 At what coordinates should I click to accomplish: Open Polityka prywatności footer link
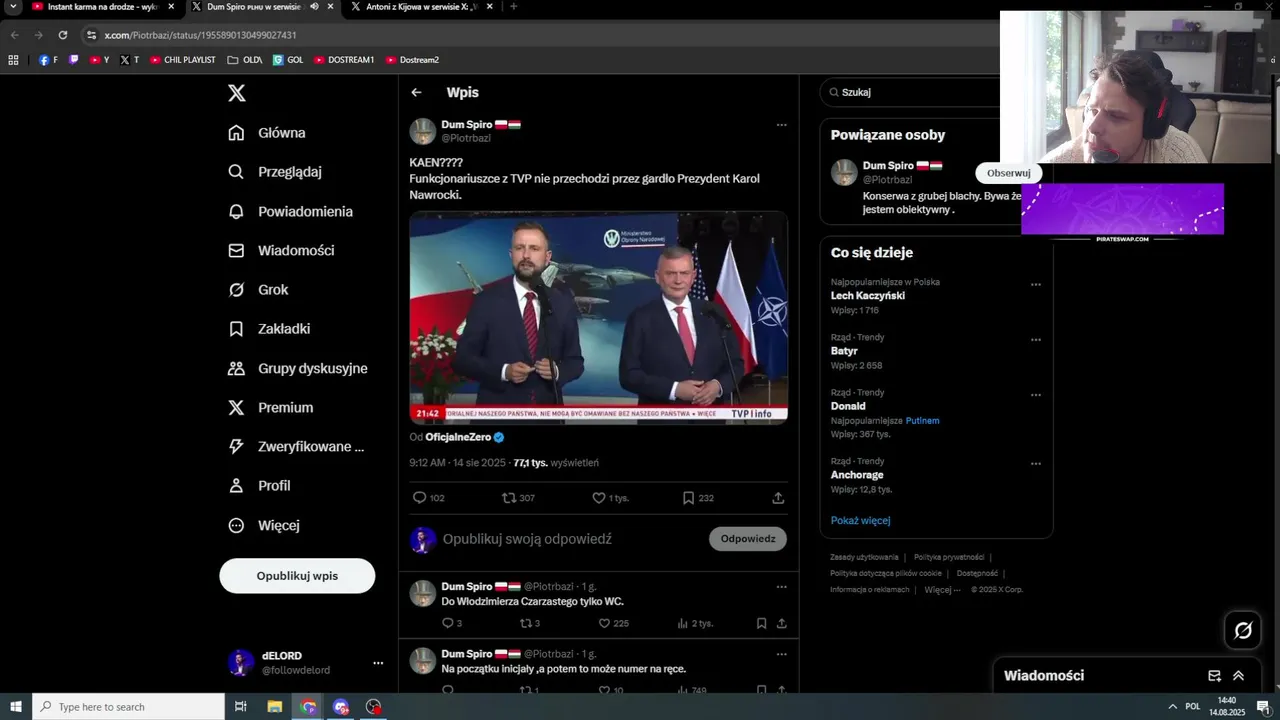click(949, 557)
